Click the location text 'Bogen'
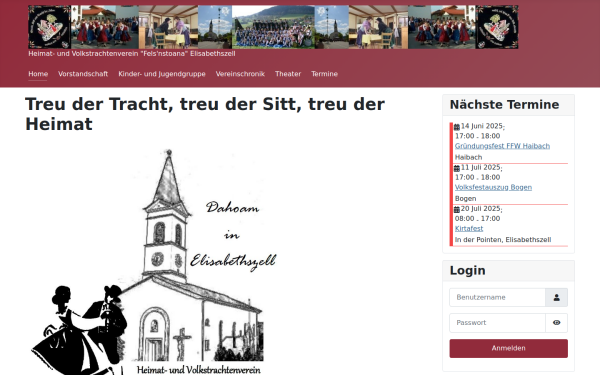 click(x=465, y=199)
